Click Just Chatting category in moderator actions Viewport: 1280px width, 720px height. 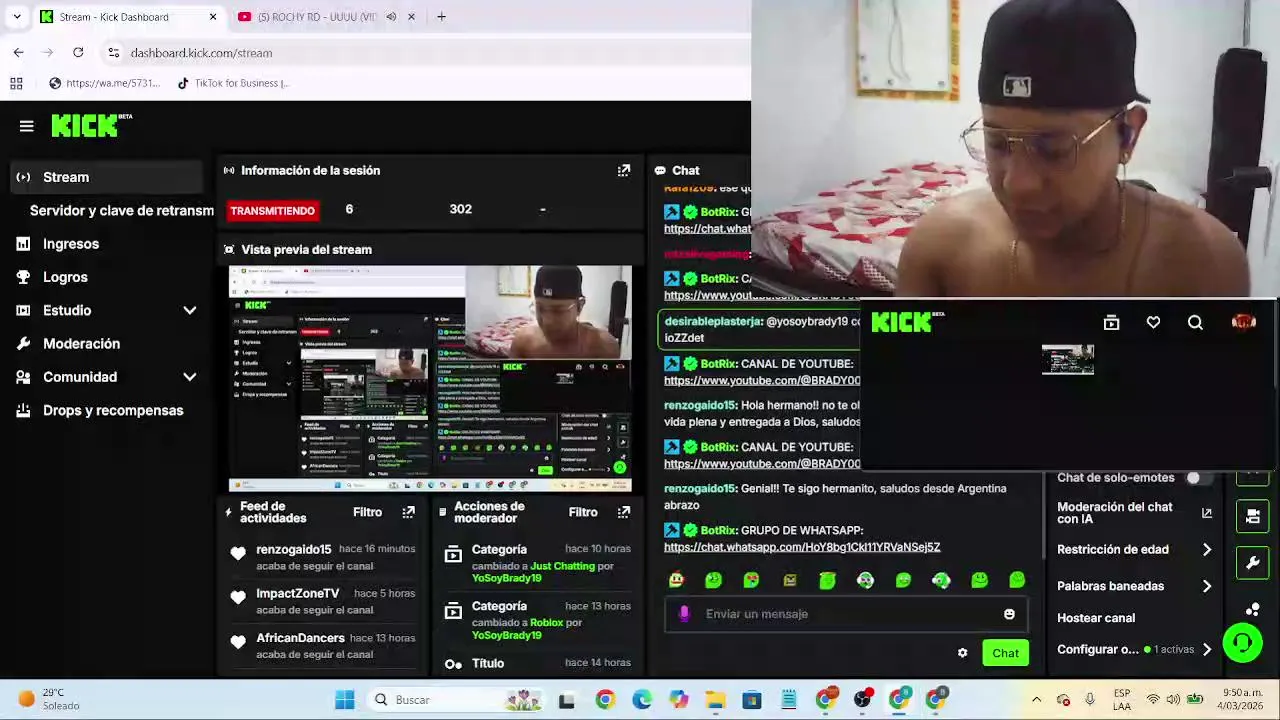point(562,566)
